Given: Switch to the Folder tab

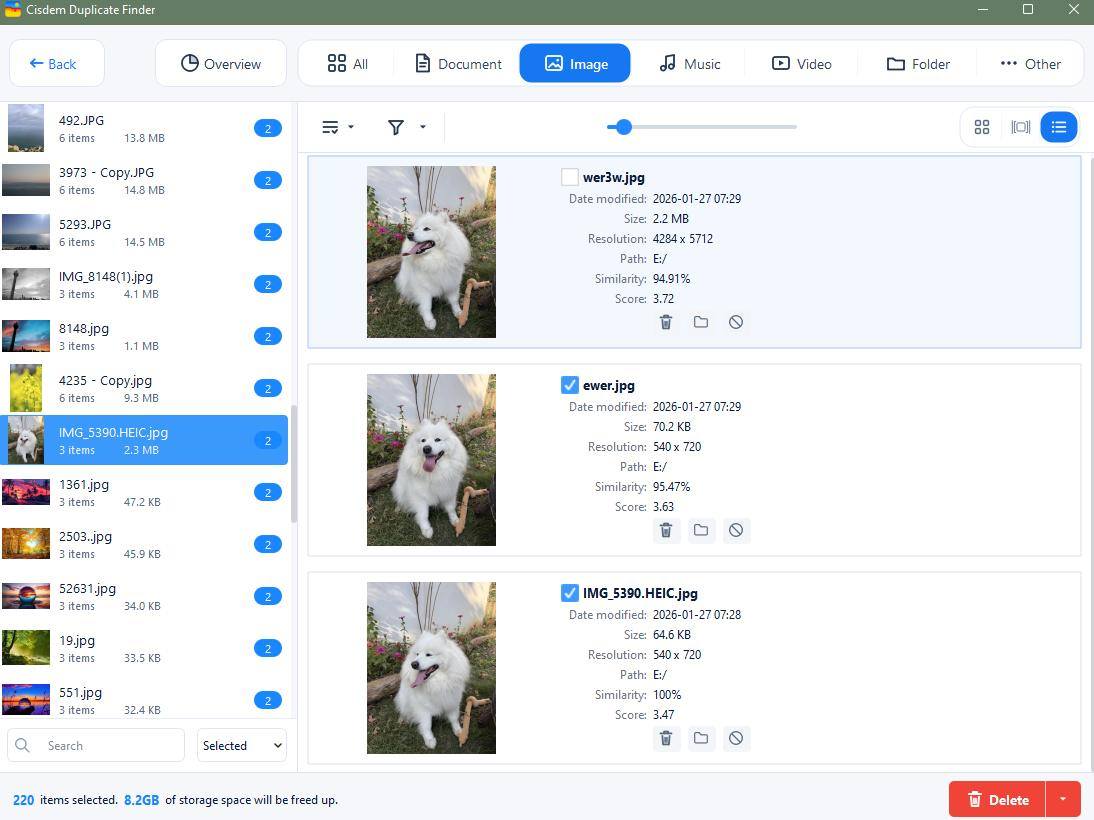Looking at the screenshot, I should pyautogui.click(x=917, y=64).
